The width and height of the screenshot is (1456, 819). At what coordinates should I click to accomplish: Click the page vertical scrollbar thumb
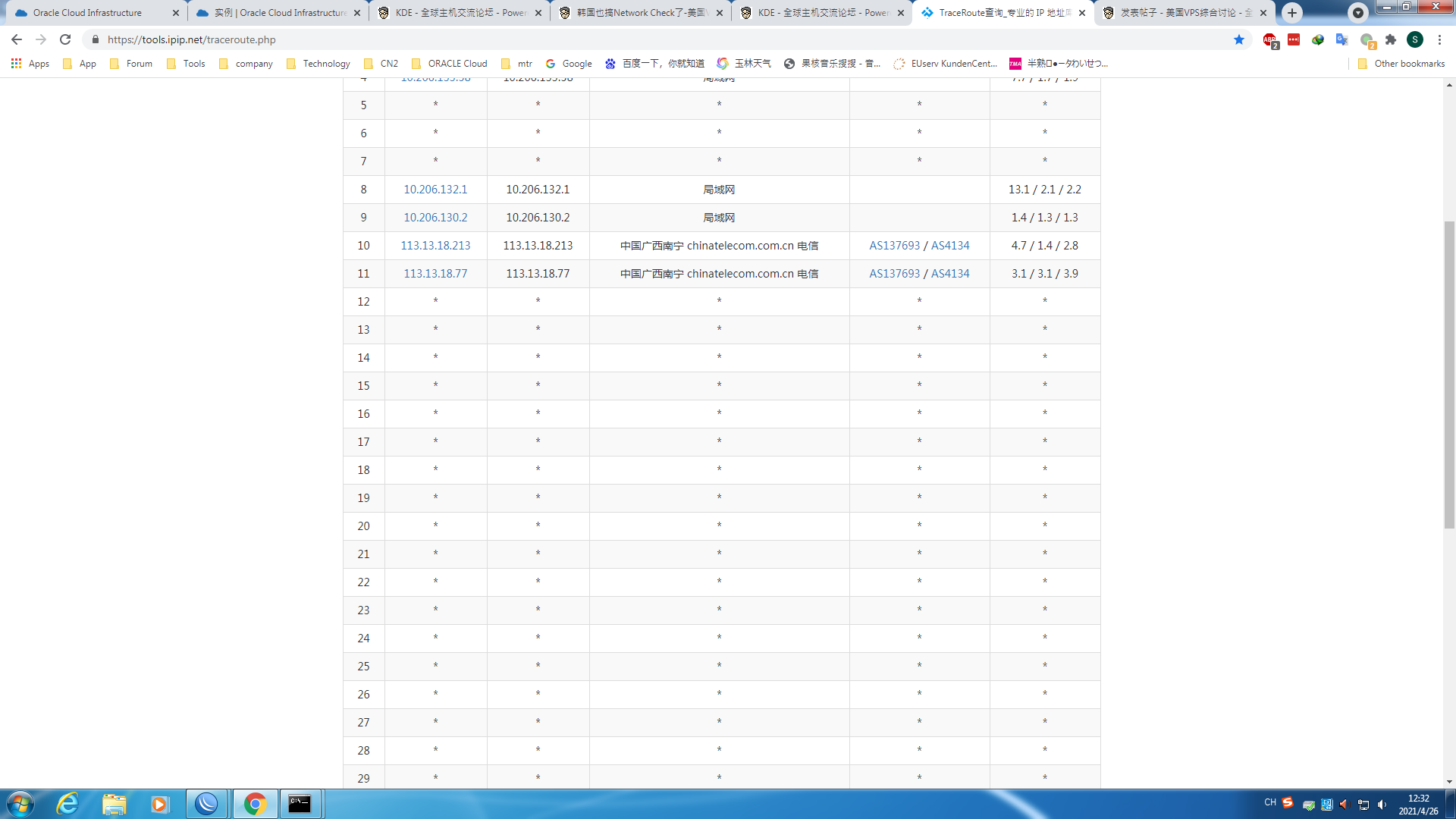1449,373
